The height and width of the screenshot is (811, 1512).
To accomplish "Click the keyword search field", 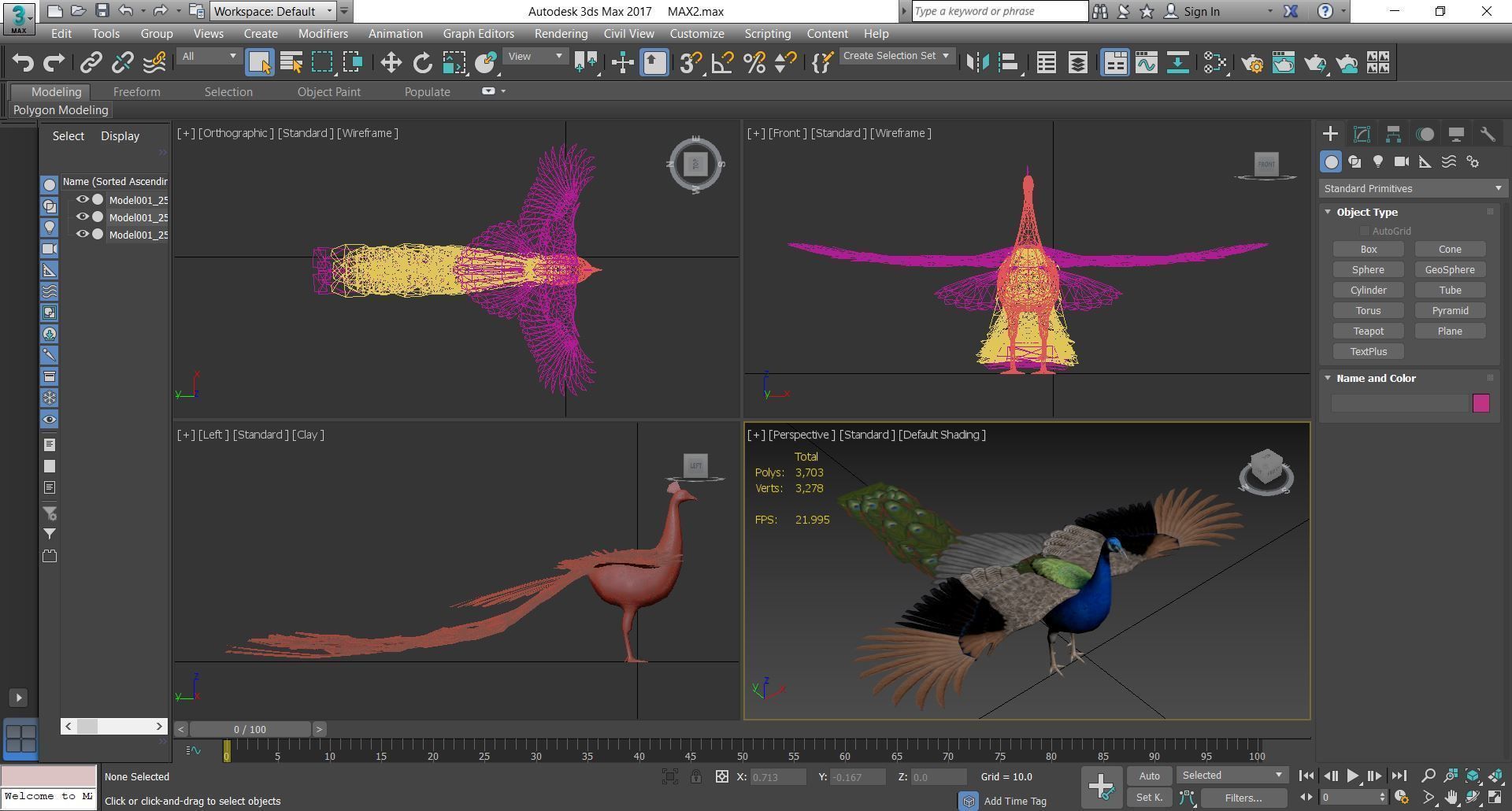I will [1000, 11].
